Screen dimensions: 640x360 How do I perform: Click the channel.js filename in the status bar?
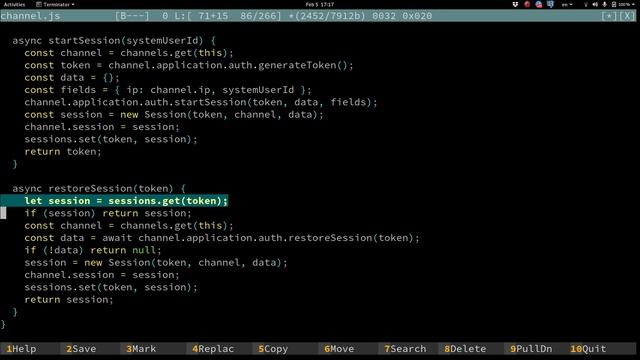pos(30,16)
